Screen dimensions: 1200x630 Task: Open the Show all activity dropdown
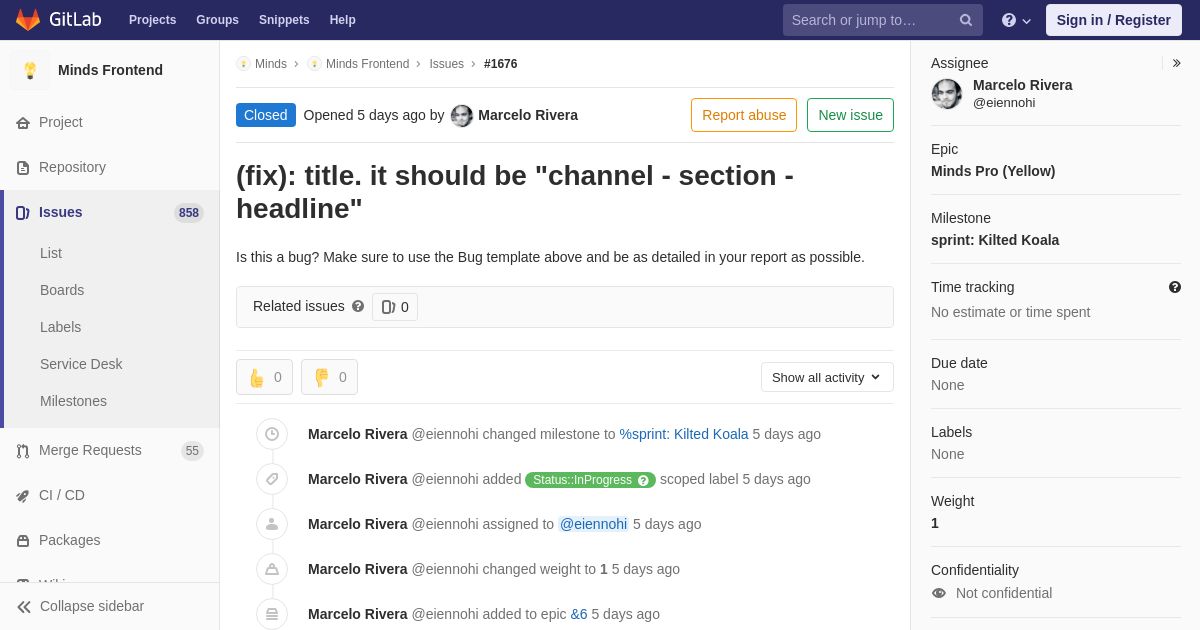[x=827, y=377]
